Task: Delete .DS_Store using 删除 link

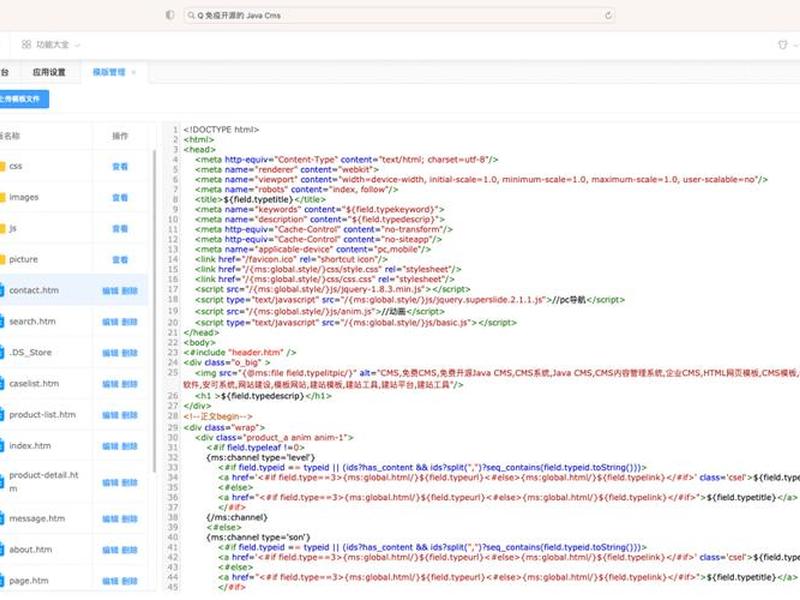Action: tap(130, 353)
